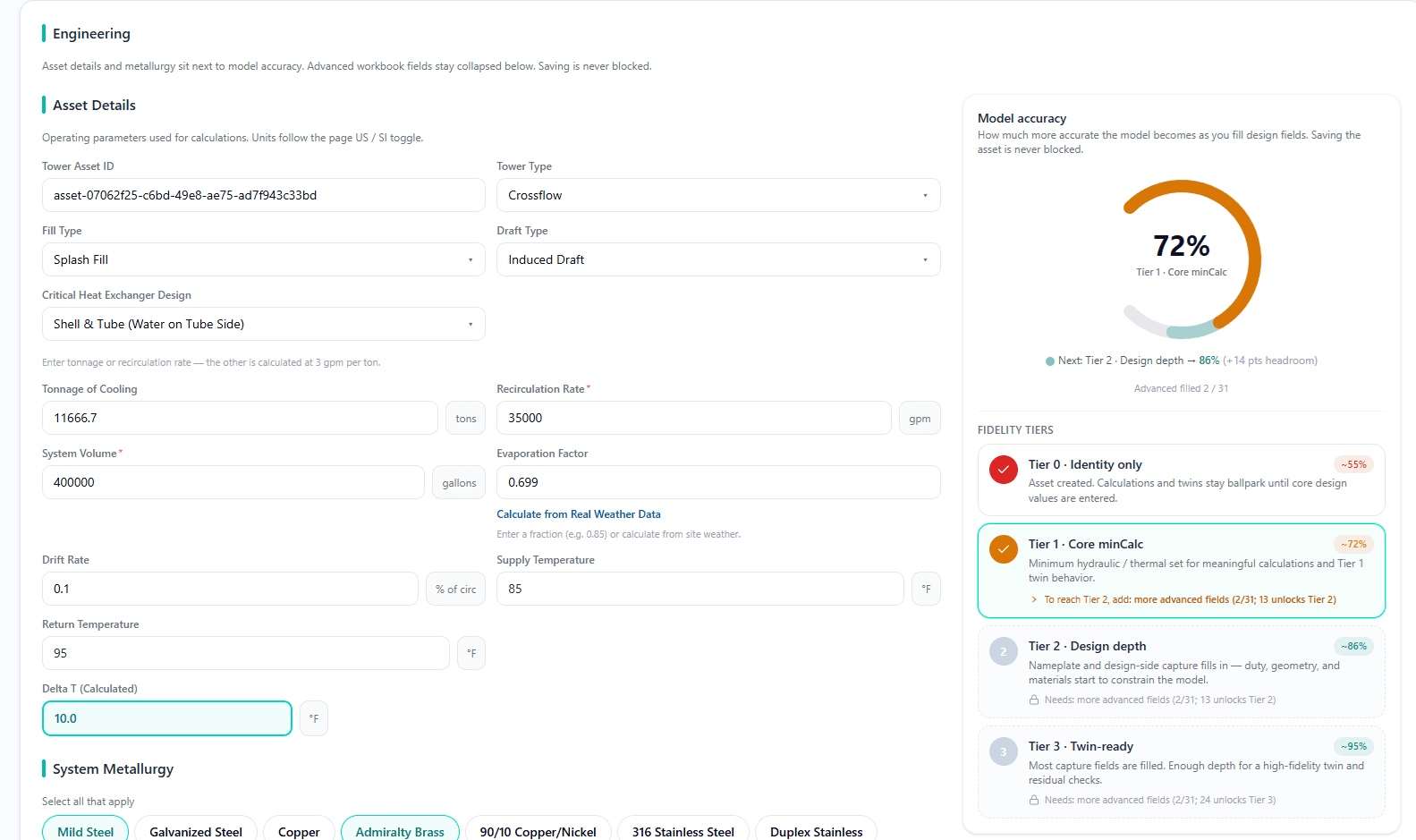Select the Tier 1 Core minCalc card
The width and height of the screenshot is (1416, 840).
pos(1182,571)
